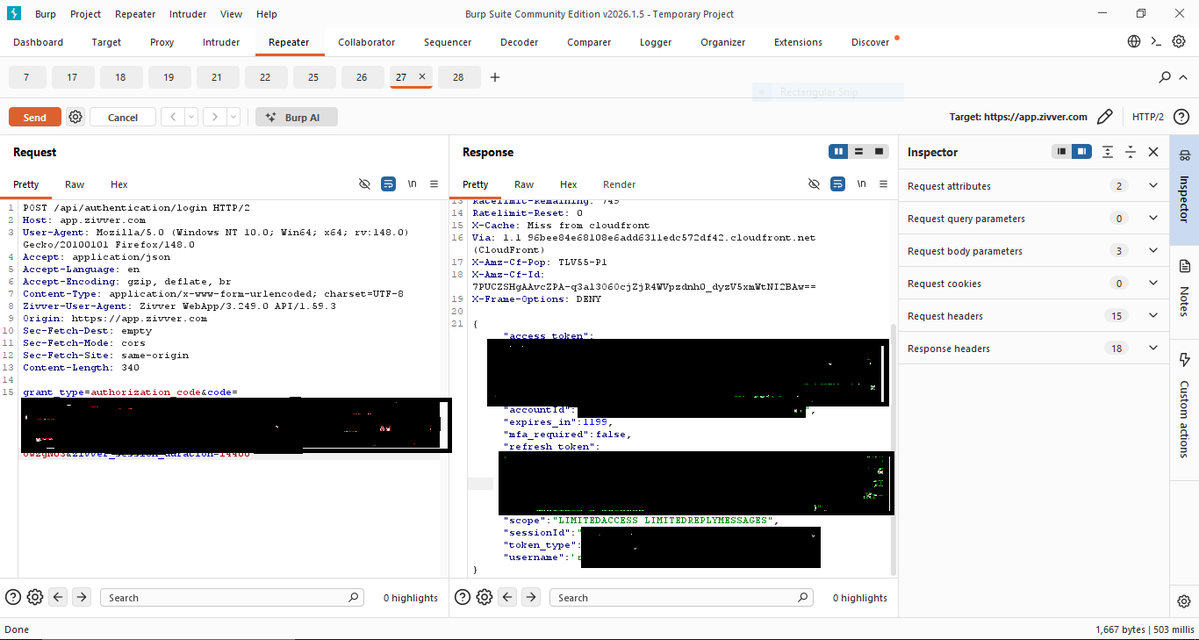Switch to the Decoder tab
The width and height of the screenshot is (1199, 640).
tap(519, 42)
